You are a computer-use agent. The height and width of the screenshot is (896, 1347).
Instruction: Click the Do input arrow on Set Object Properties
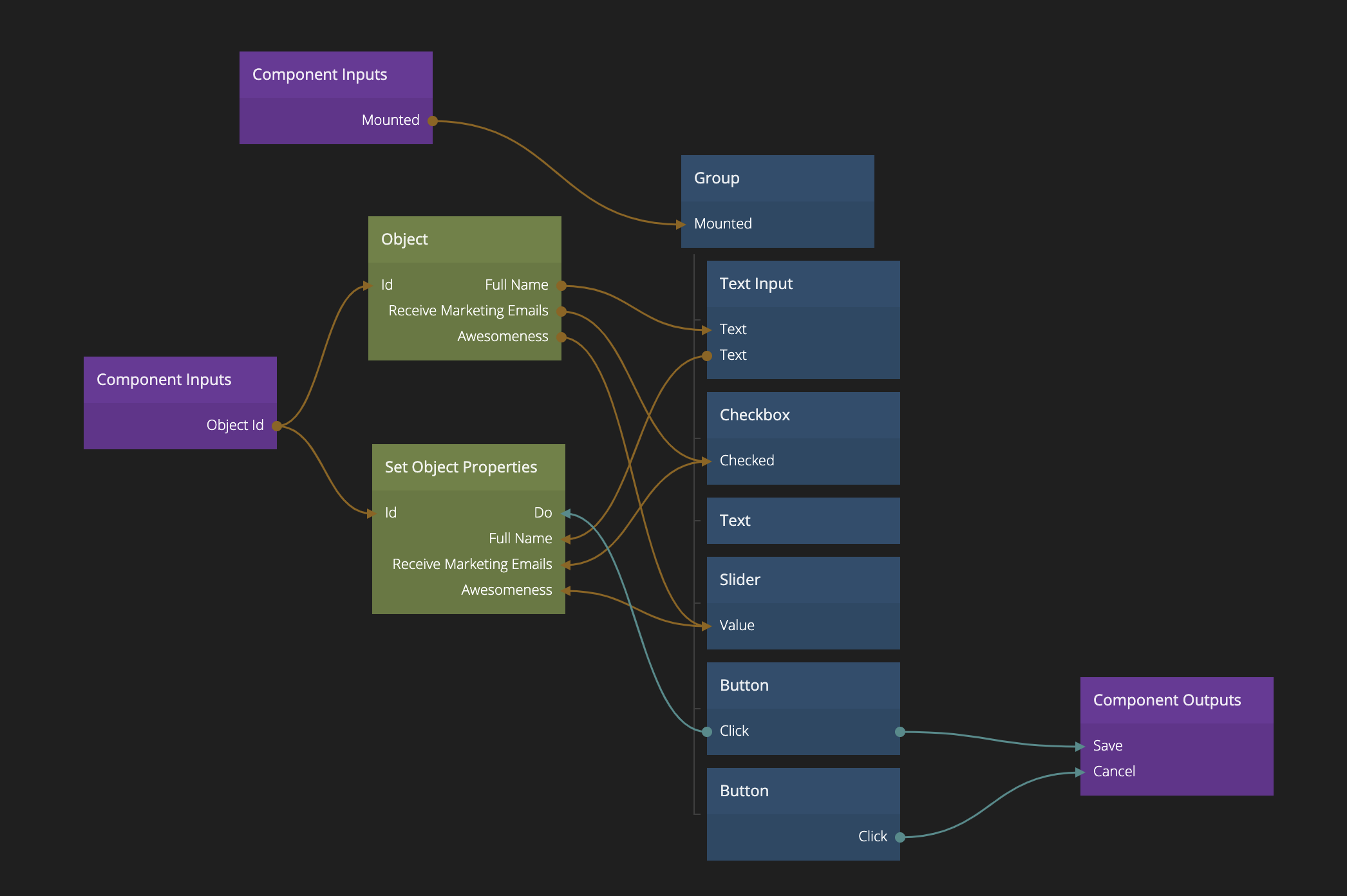pyautogui.click(x=566, y=513)
